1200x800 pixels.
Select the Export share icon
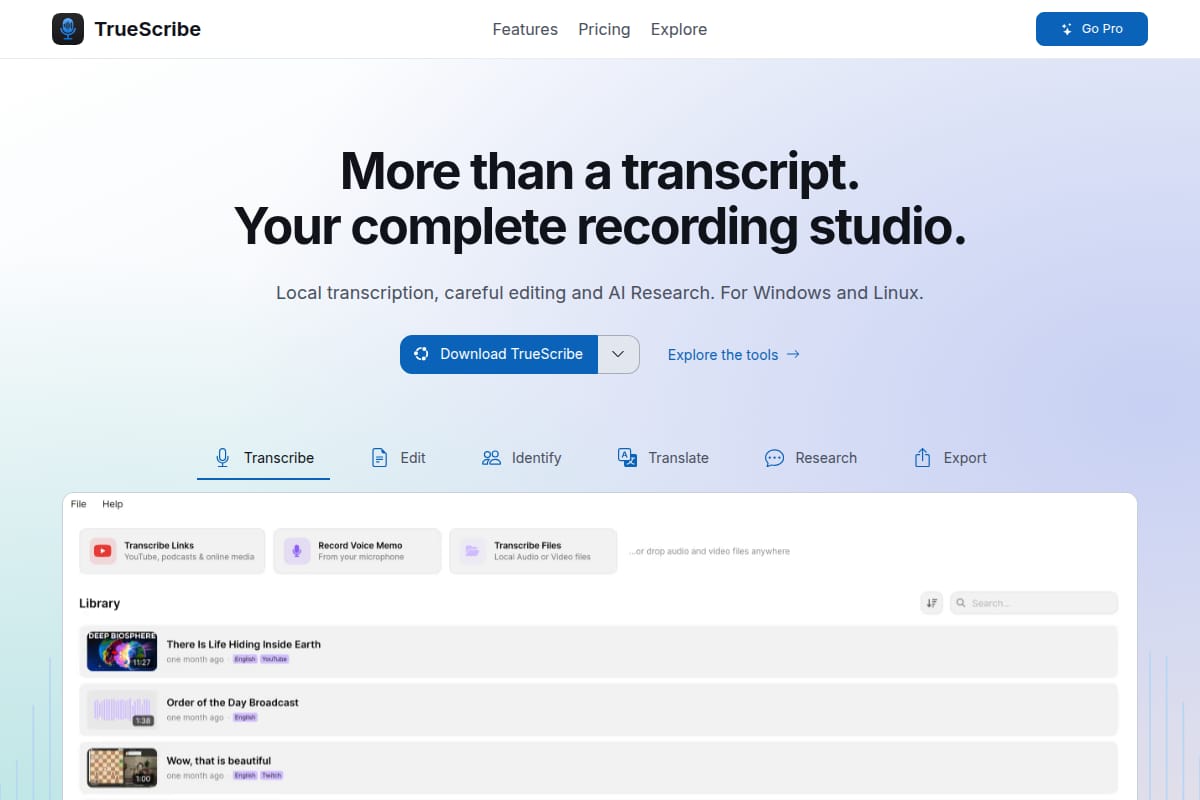[923, 458]
